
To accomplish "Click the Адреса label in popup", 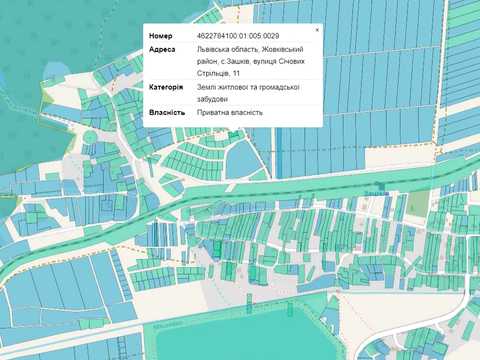I will click(x=162, y=49).
